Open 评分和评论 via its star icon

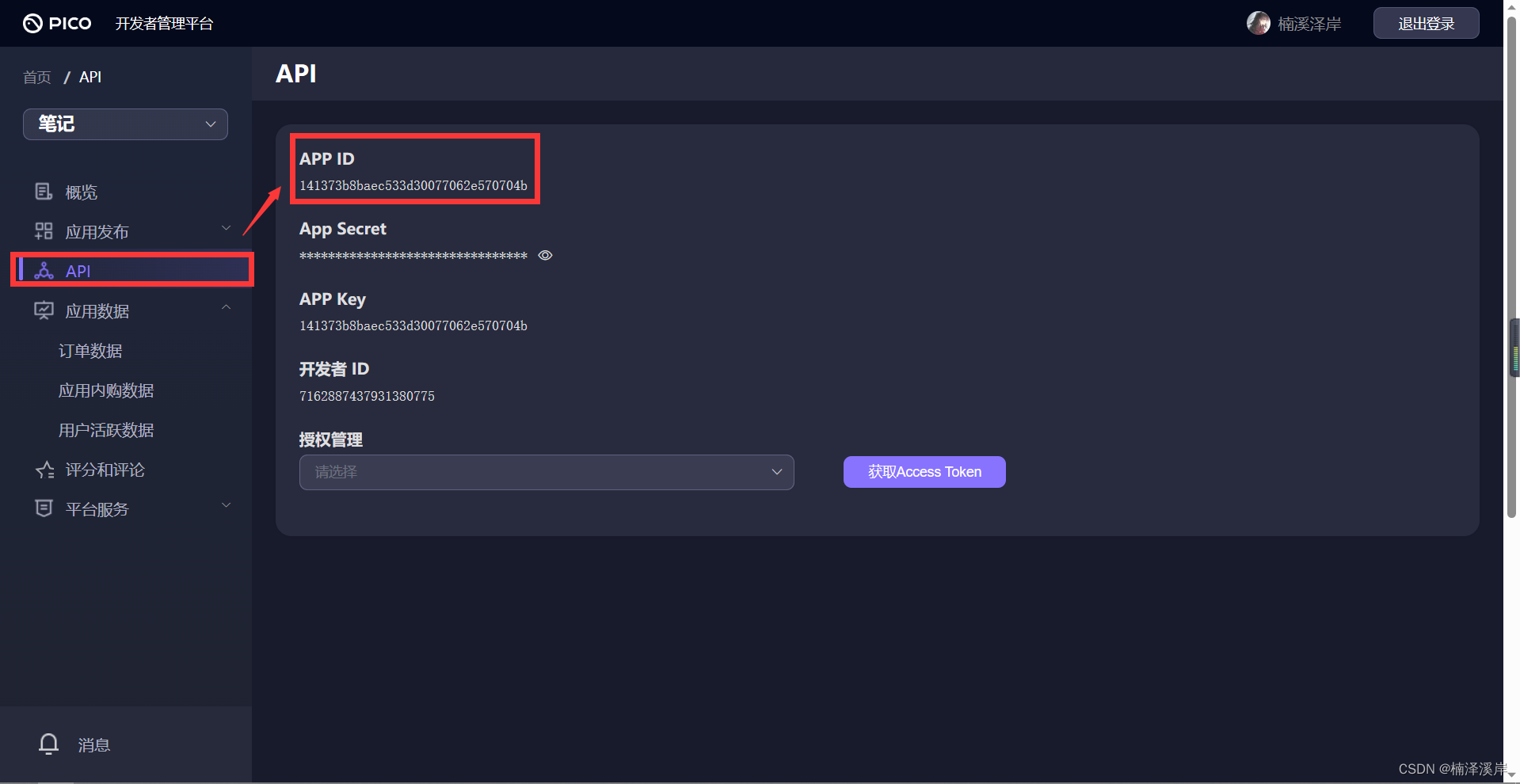[43, 469]
